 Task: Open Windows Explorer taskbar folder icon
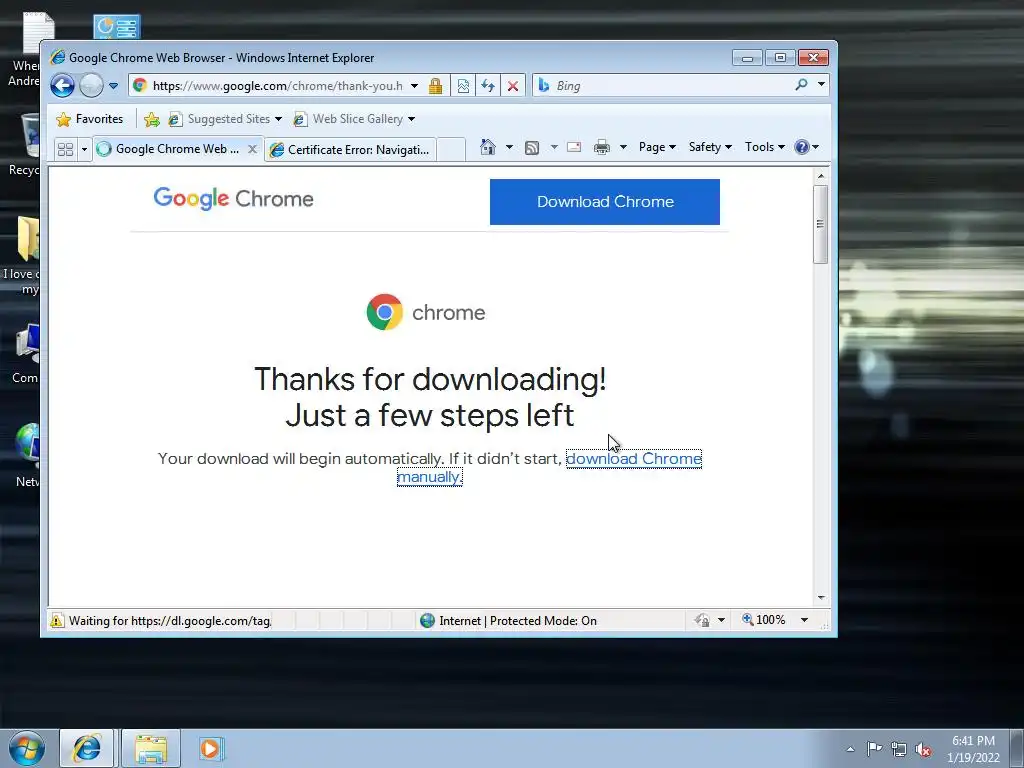151,748
